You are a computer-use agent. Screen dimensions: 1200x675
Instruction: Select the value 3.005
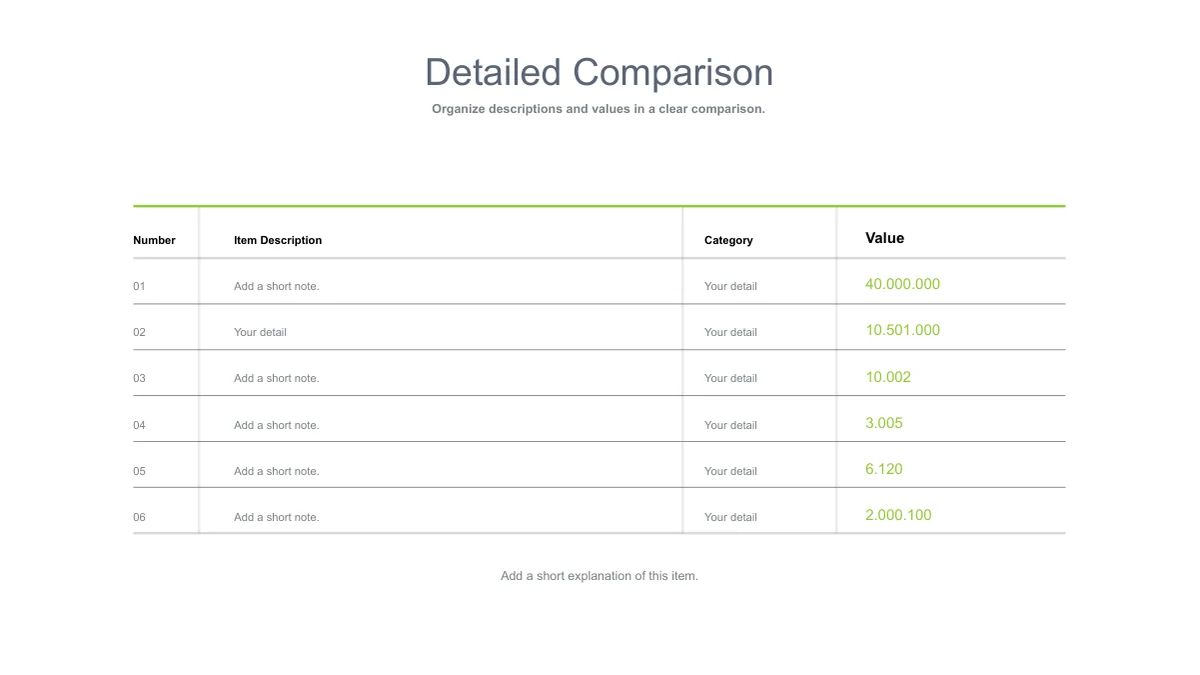(884, 423)
